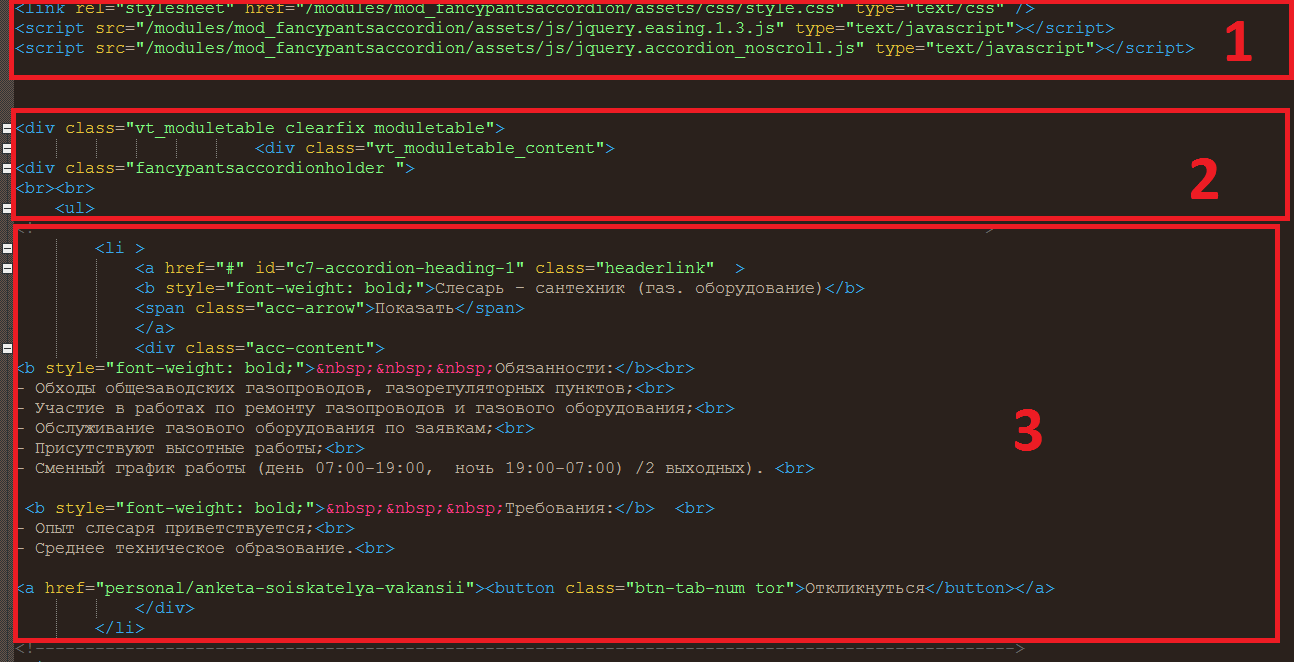Click the heading text "Обязанности:"

point(555,368)
